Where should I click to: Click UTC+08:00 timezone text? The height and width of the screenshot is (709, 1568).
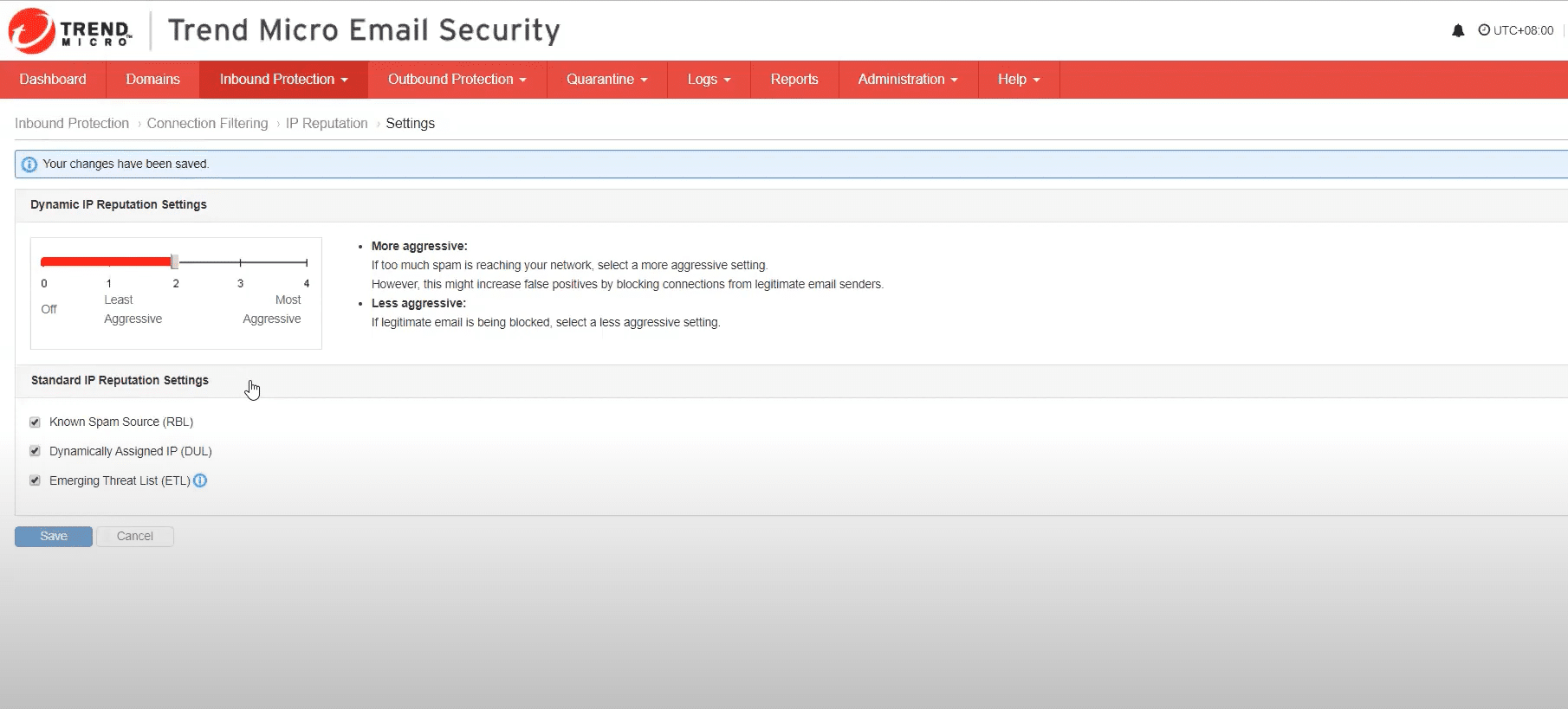point(1523,30)
